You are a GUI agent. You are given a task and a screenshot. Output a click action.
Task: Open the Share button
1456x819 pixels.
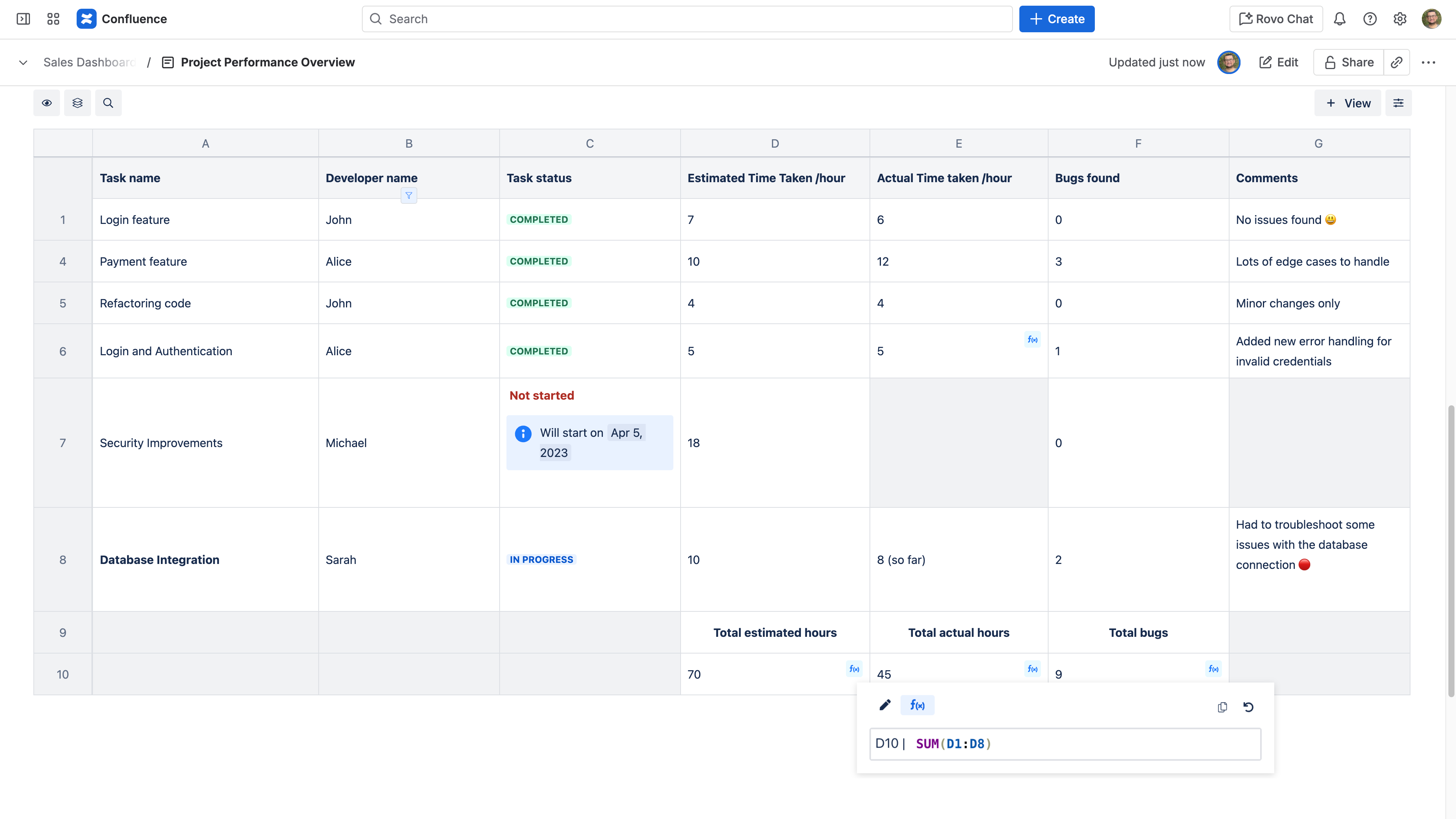click(1349, 62)
